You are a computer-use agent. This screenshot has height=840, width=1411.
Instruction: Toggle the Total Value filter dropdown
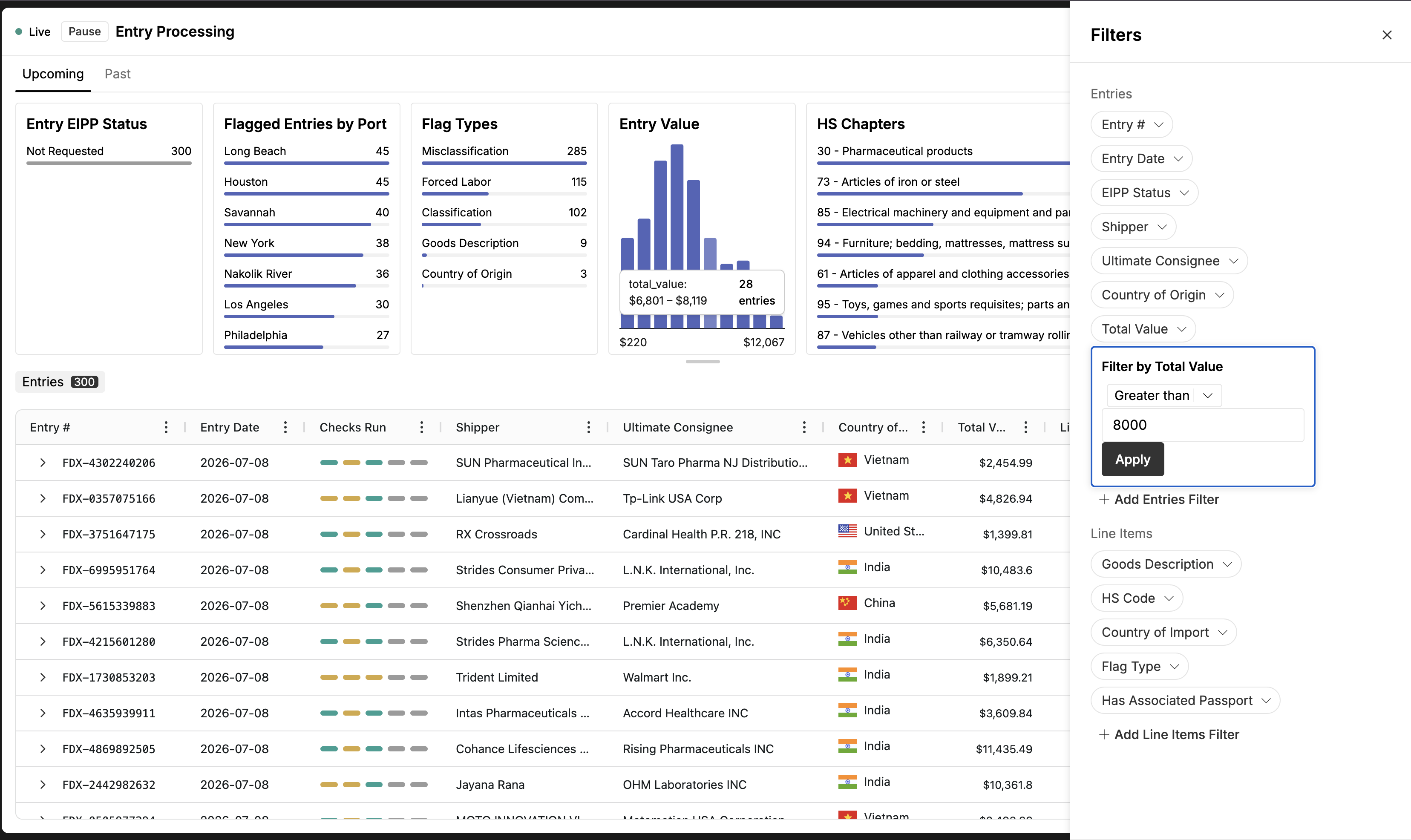(1143, 329)
